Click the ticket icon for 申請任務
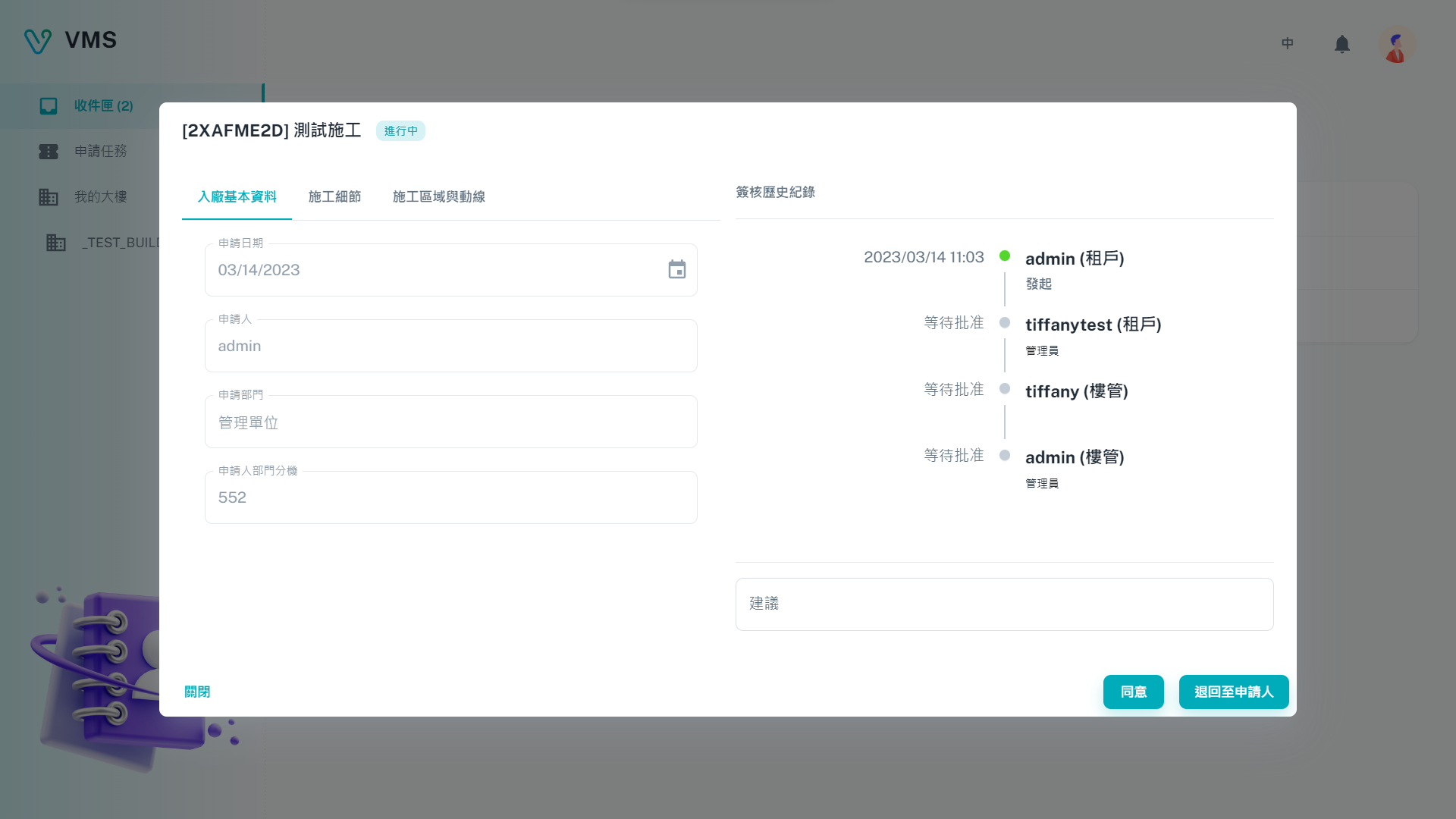 (49, 152)
